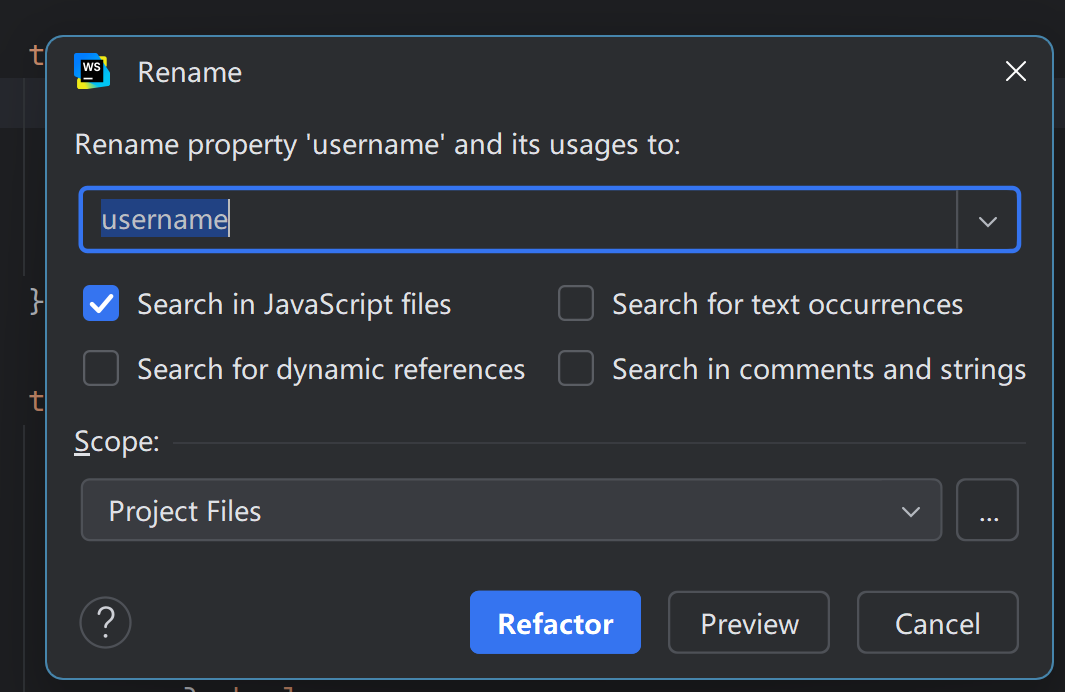Enable the Search for text occurrences checkbox
Viewport: 1065px width, 692px height.
(x=576, y=303)
